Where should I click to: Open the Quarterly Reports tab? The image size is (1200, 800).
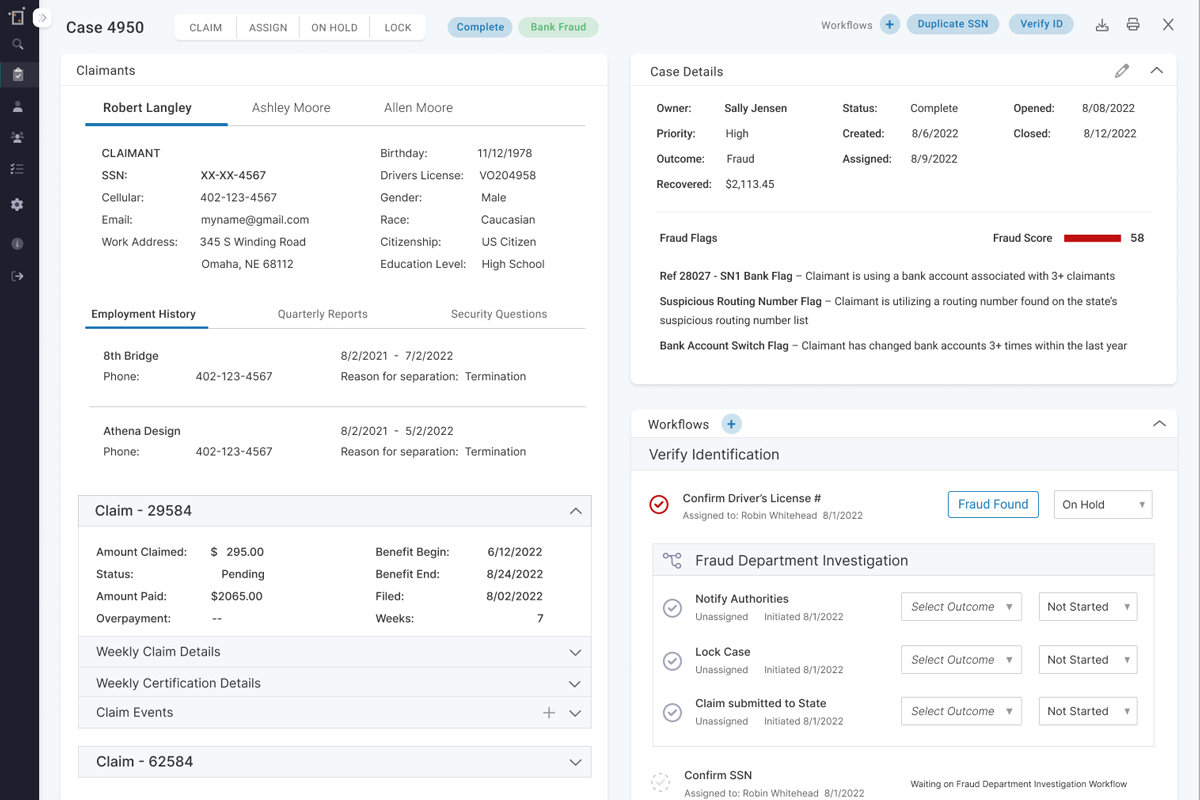pos(322,314)
